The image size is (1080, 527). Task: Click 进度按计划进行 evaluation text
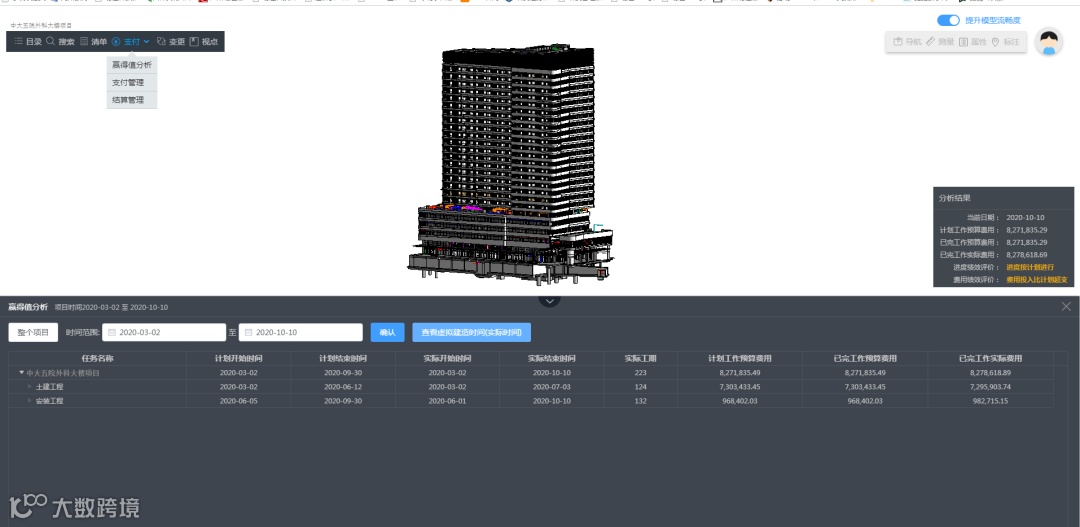1030,267
